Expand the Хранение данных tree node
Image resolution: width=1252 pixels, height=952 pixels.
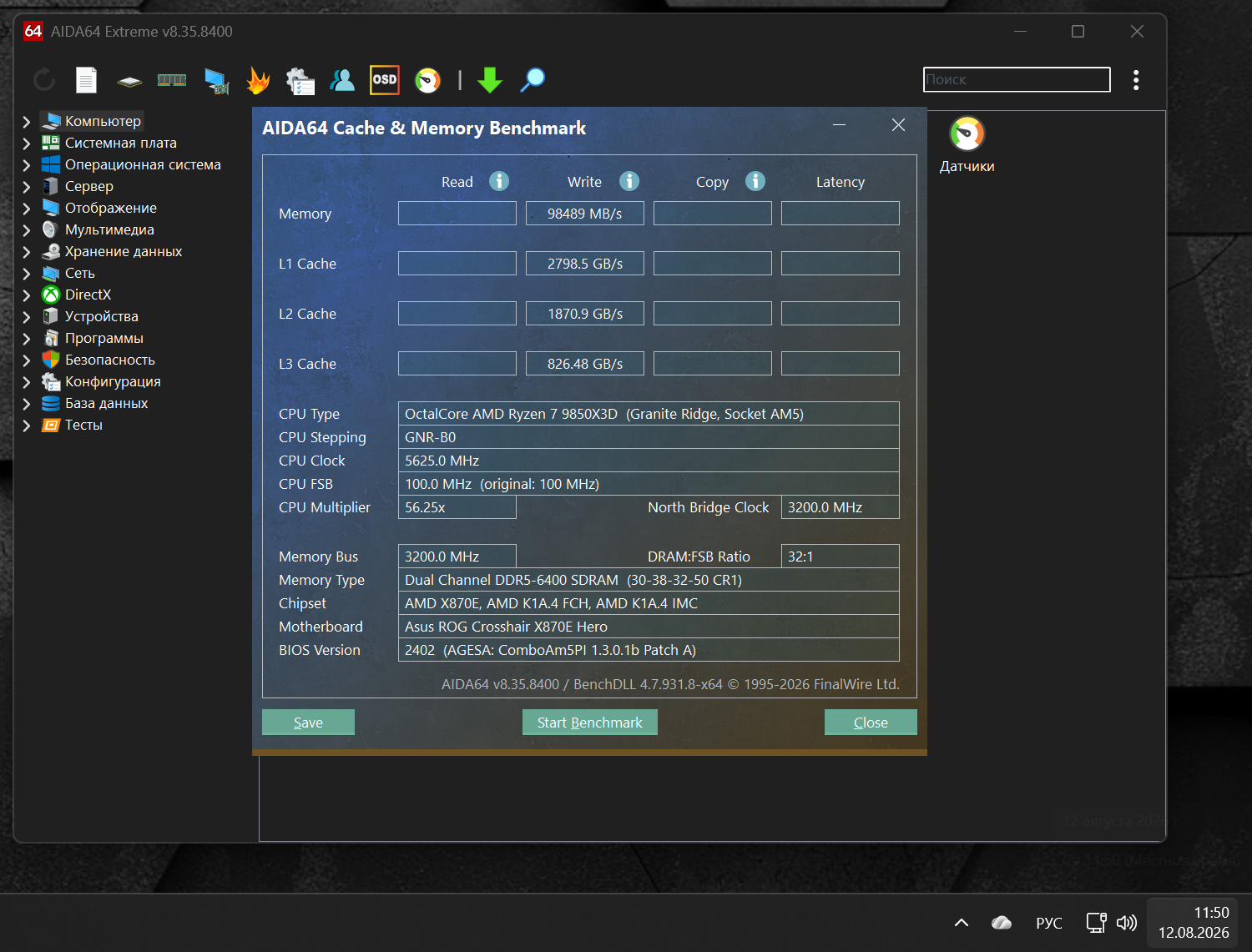(27, 251)
